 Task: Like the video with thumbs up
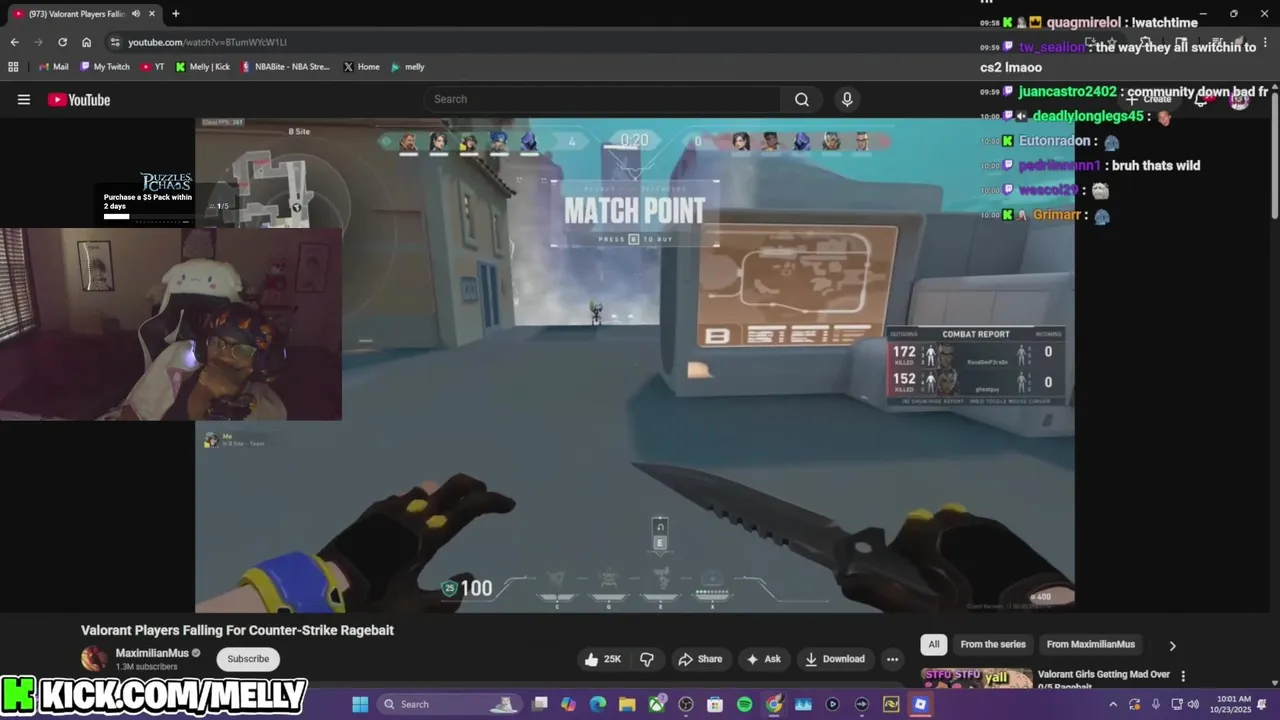(x=603, y=659)
